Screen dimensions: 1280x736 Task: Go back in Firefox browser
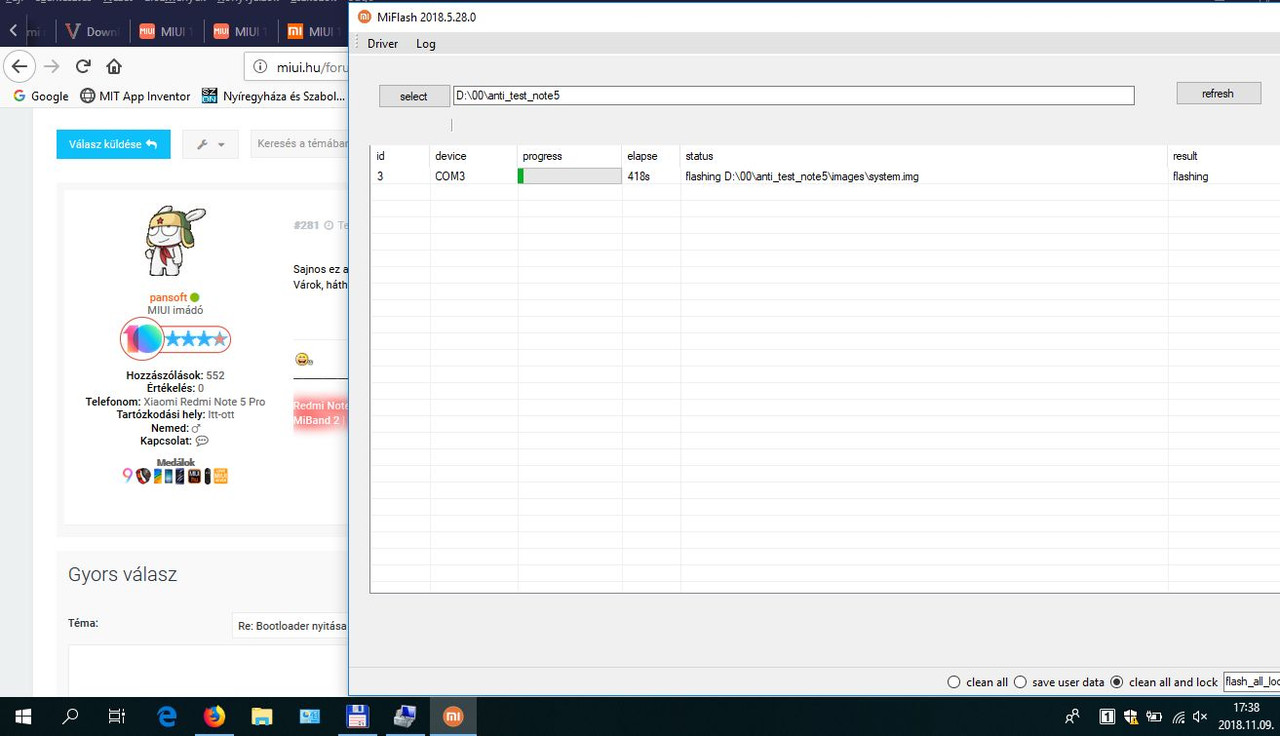click(x=19, y=66)
